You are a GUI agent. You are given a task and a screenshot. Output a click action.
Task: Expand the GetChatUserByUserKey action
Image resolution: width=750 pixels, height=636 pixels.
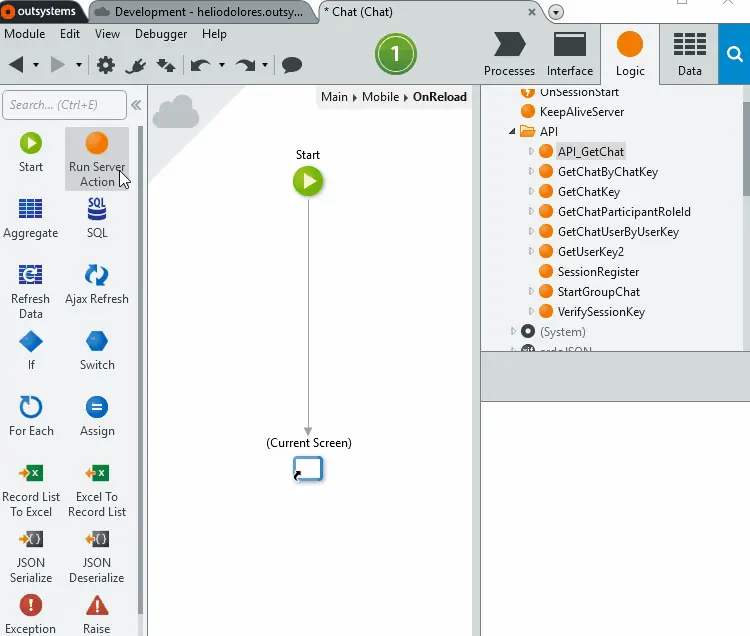(x=531, y=231)
